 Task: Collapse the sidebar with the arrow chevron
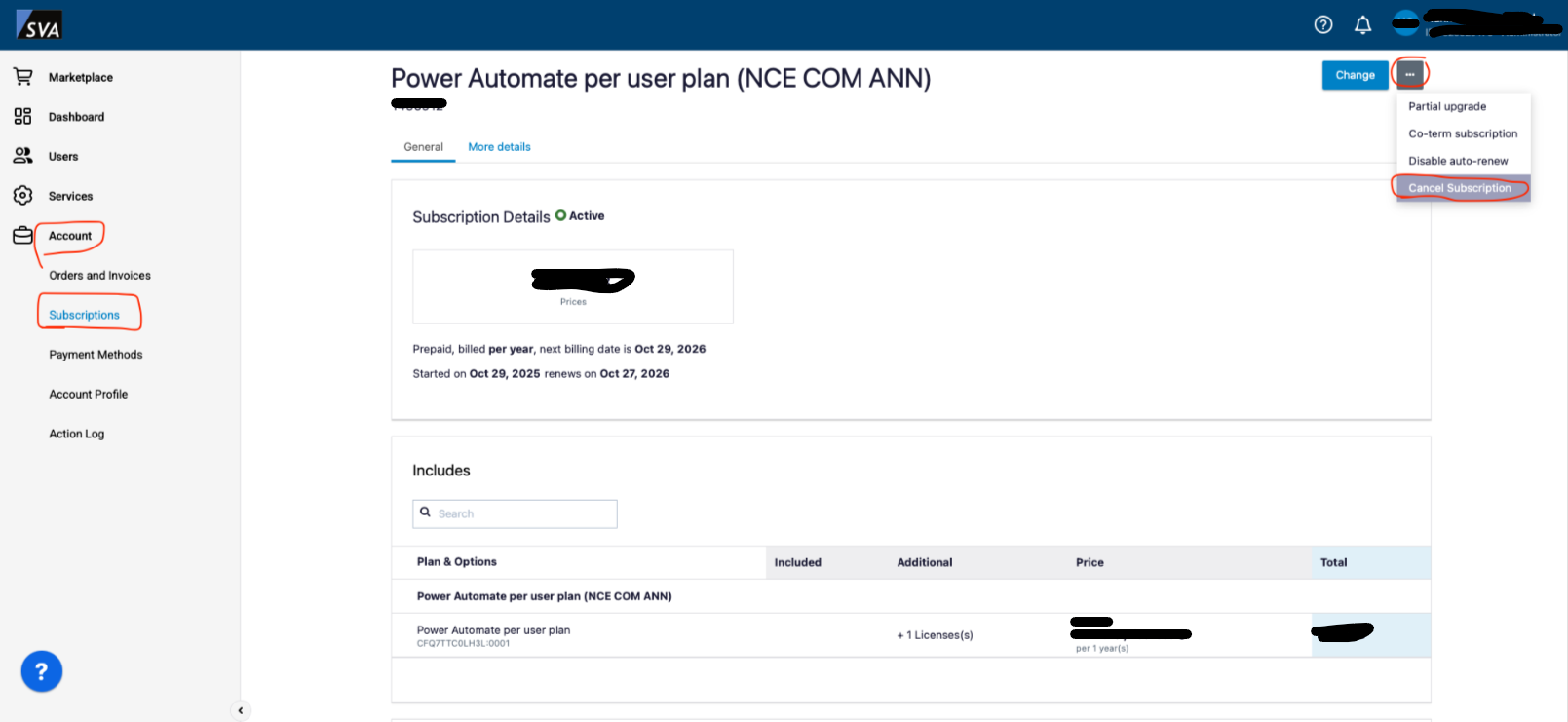tap(241, 710)
